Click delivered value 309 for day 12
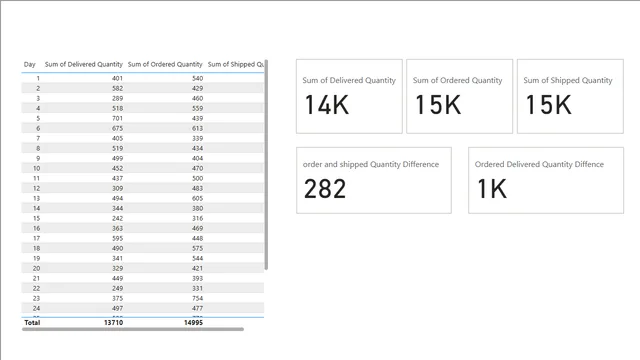The image size is (640, 360). (117, 188)
